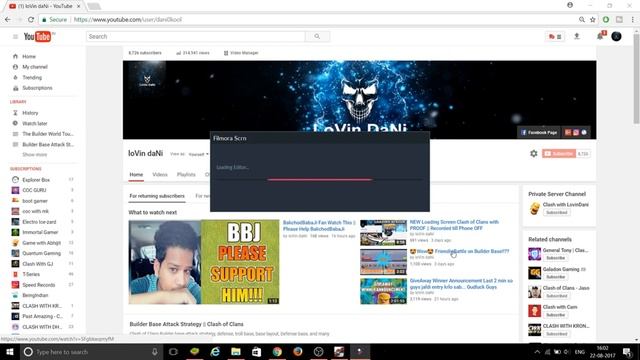
Task: Open GiveAway Winner Announcement video link
Action: coord(461,284)
